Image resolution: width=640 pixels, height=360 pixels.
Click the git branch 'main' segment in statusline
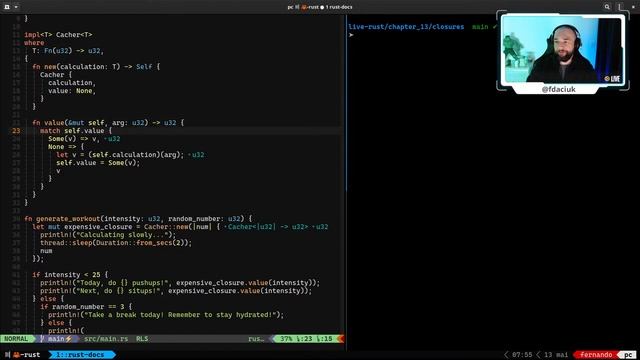point(56,339)
